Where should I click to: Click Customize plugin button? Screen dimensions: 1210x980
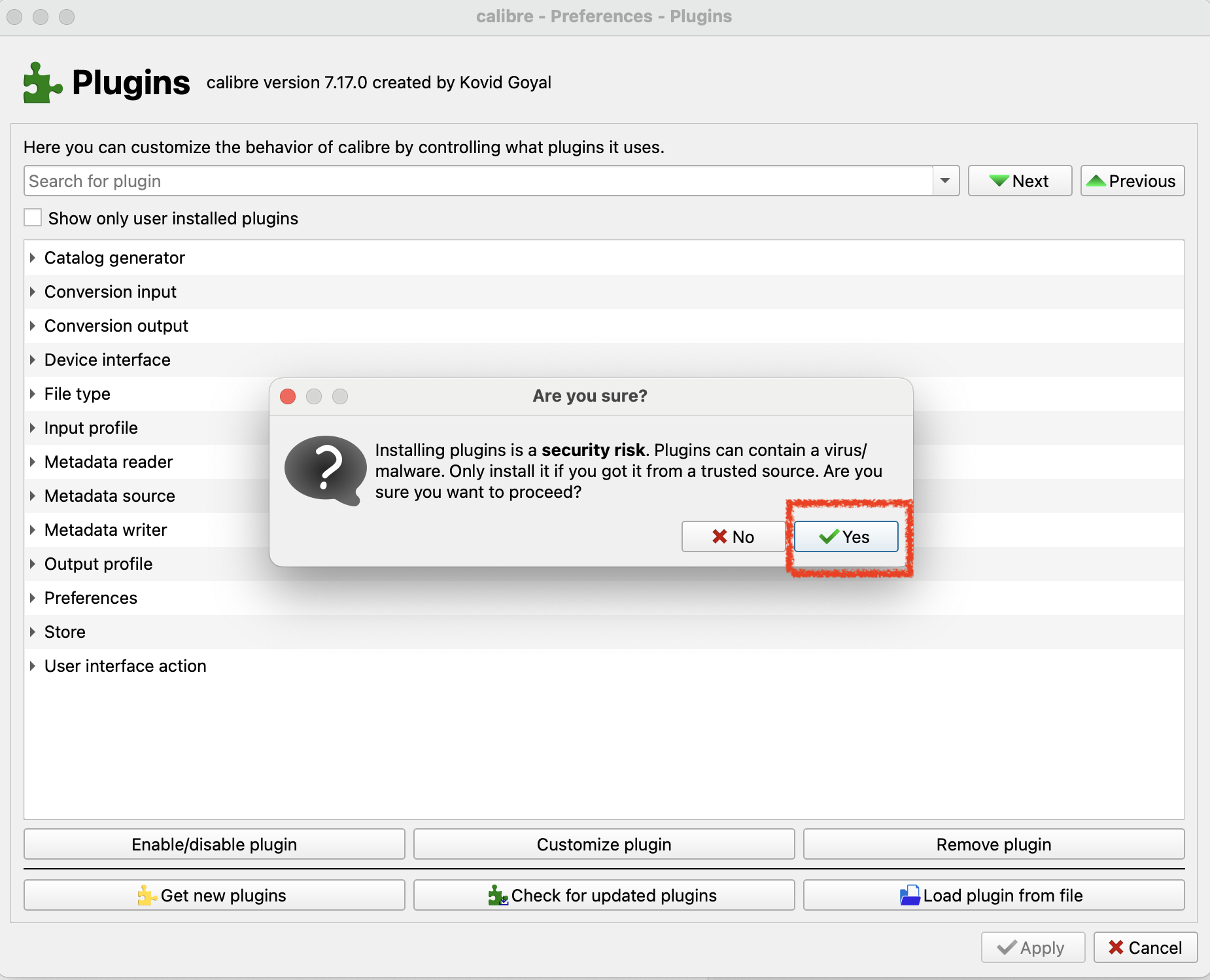coord(604,844)
